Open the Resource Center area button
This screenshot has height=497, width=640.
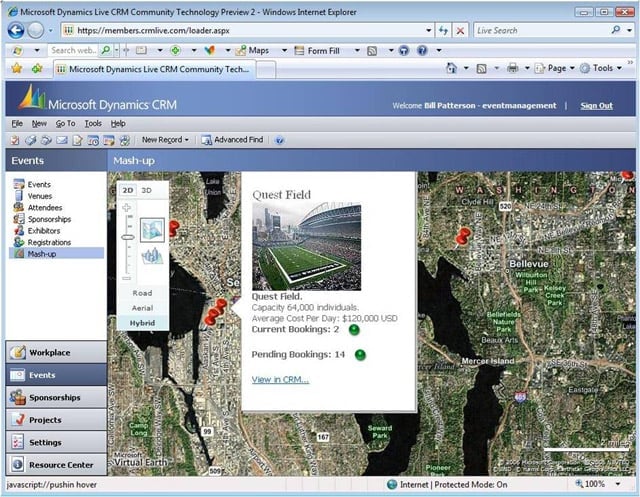pos(56,465)
